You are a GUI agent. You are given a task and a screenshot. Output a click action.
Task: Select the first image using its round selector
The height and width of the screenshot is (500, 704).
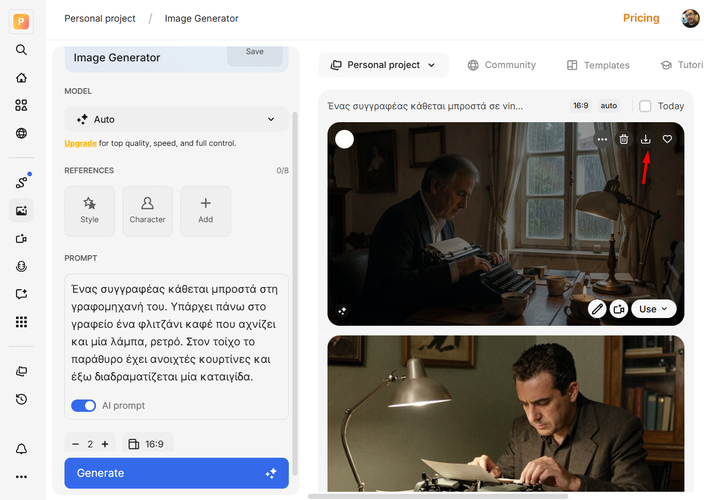[x=344, y=139]
